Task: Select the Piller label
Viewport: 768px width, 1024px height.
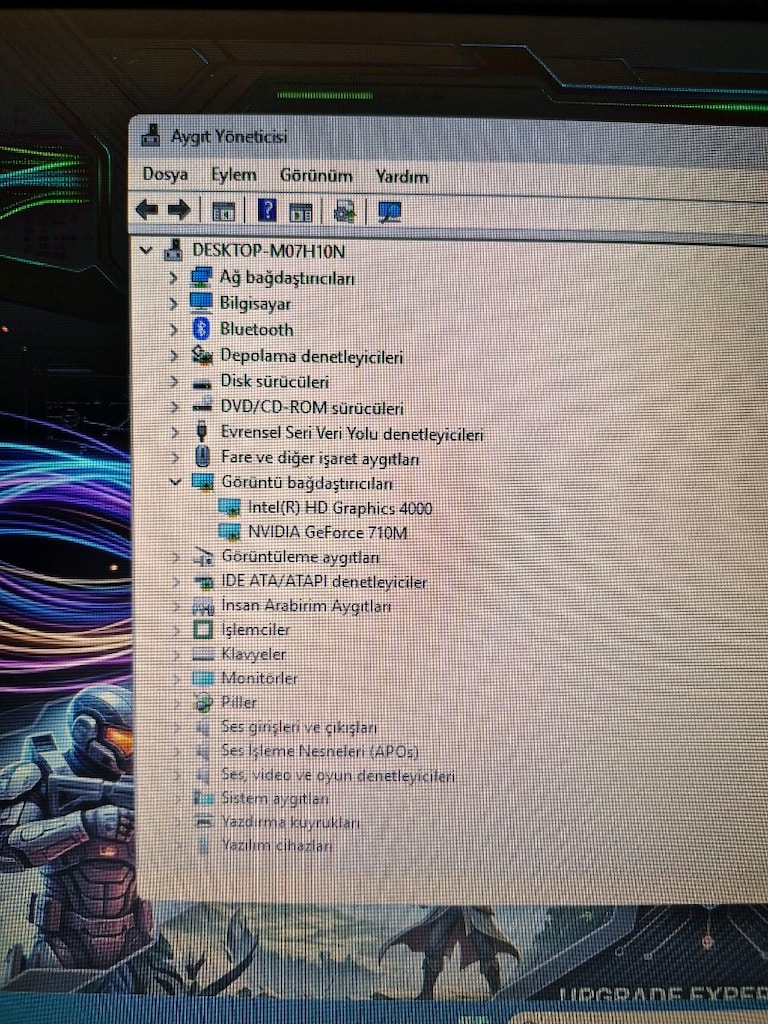Action: click(x=238, y=702)
